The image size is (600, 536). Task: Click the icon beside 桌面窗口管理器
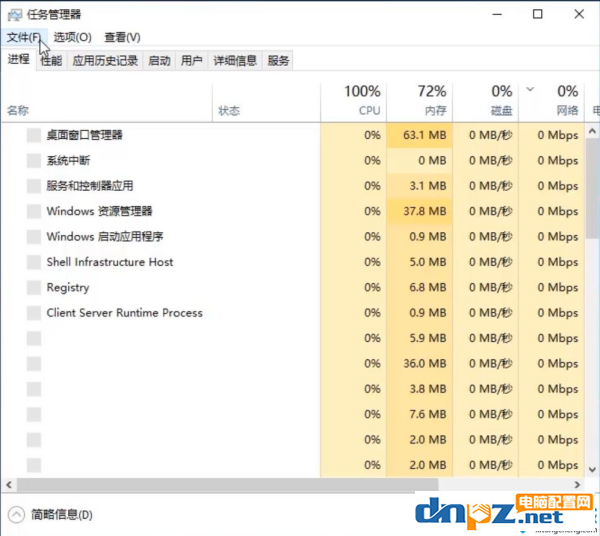pos(34,135)
